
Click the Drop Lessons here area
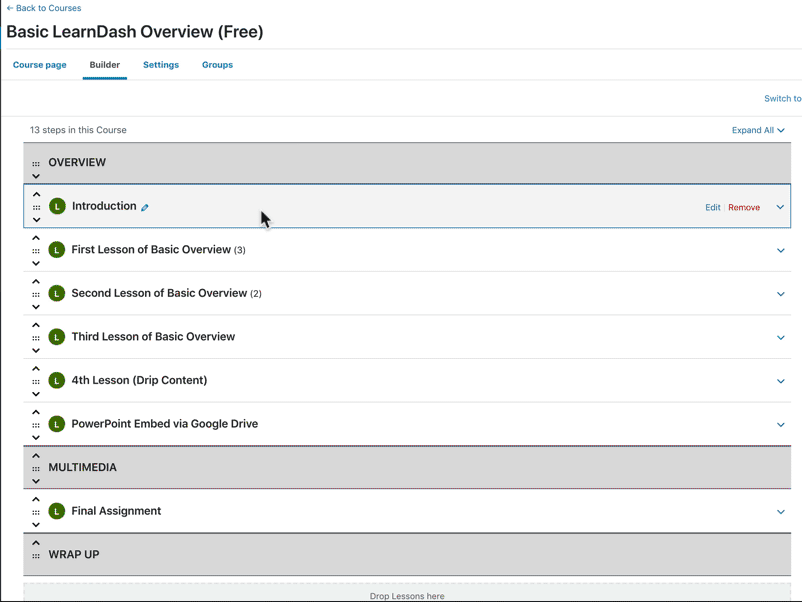click(407, 595)
